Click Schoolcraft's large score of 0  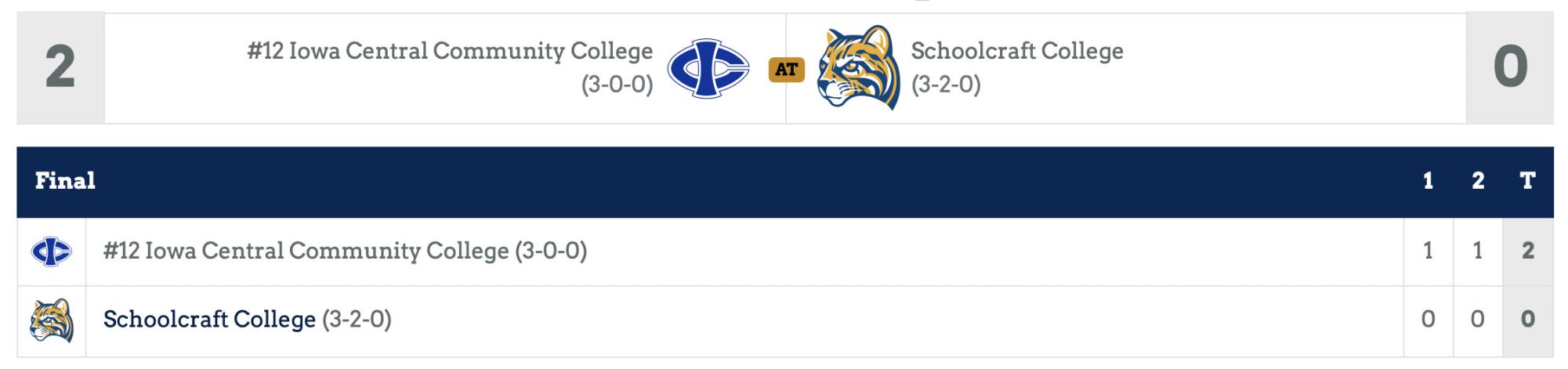pos(1510,68)
